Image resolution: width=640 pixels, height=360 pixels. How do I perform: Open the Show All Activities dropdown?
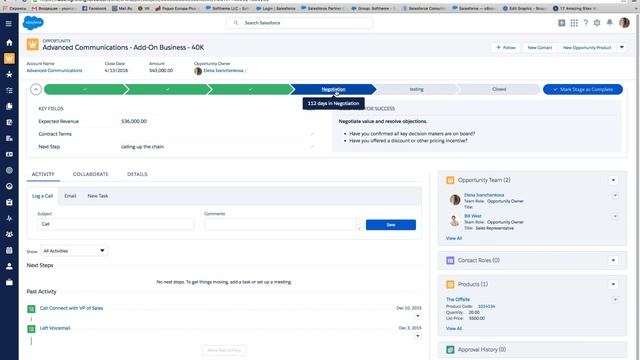click(x=74, y=251)
